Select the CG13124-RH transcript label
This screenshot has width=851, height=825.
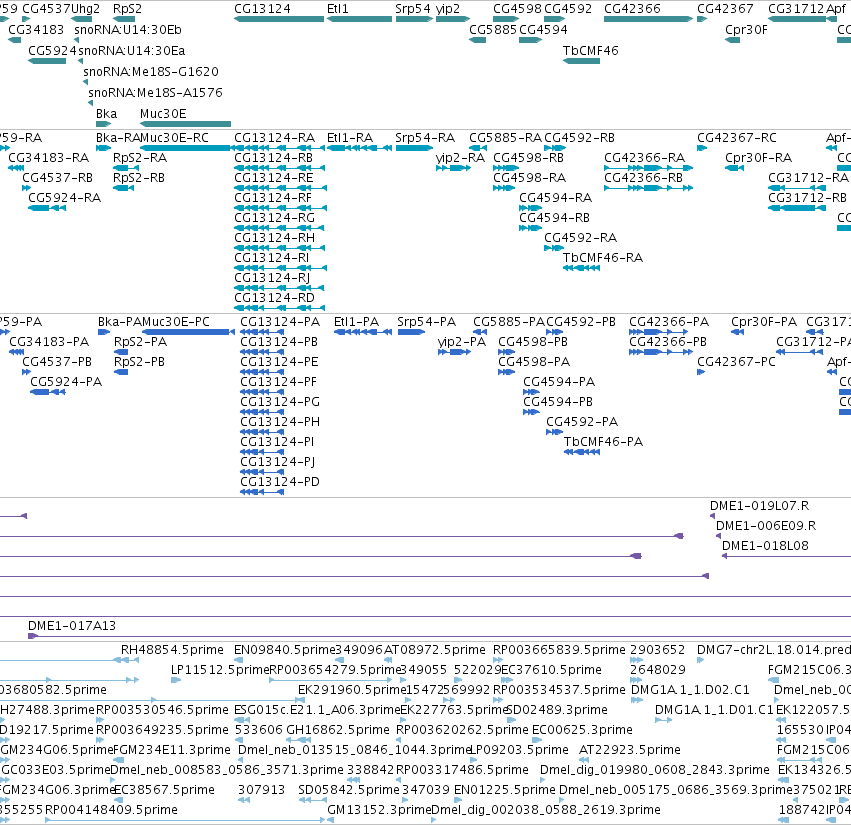click(x=274, y=238)
